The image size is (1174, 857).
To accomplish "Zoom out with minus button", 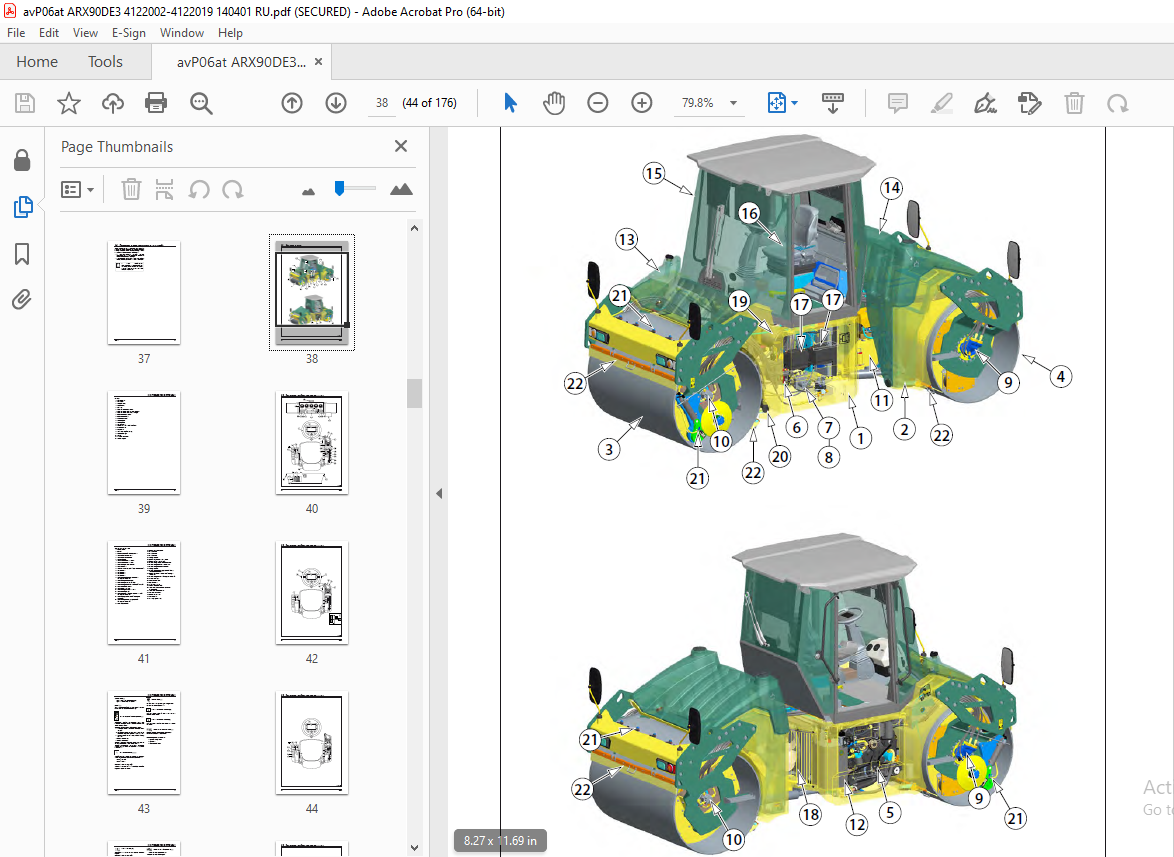I will click(597, 103).
